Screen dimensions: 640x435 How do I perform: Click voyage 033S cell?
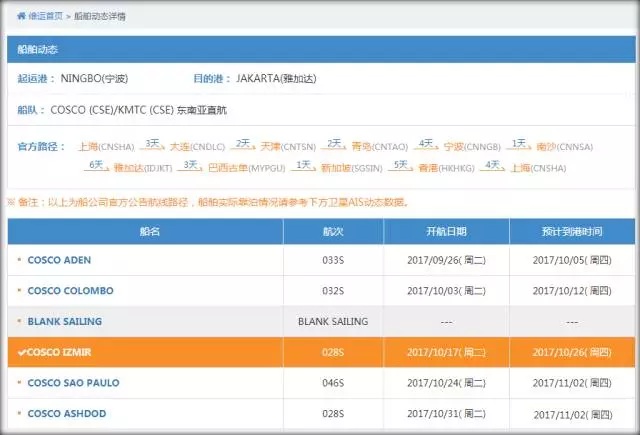click(333, 260)
